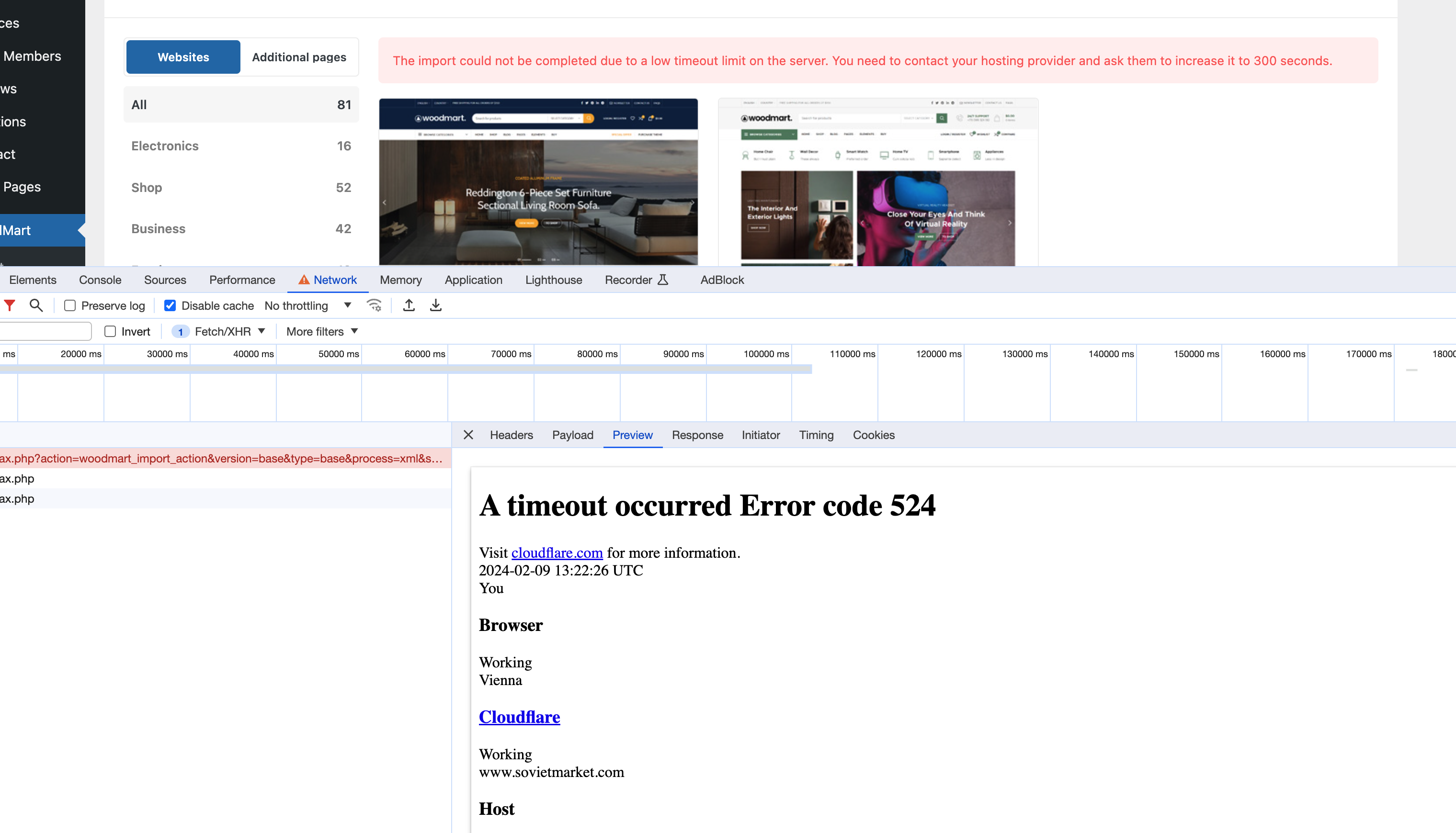
Task: Toggle the Invert filter checkbox
Action: [x=111, y=331]
